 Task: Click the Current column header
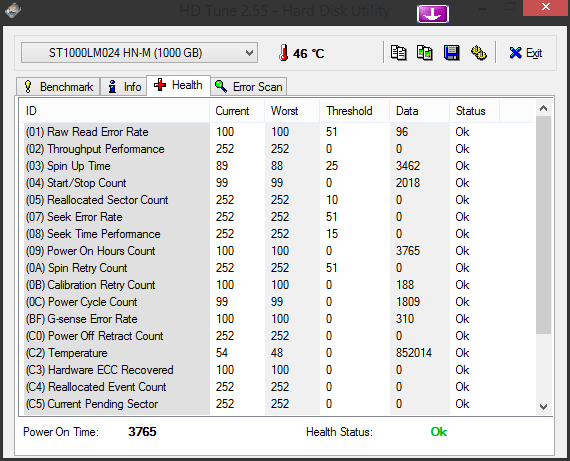click(x=237, y=111)
